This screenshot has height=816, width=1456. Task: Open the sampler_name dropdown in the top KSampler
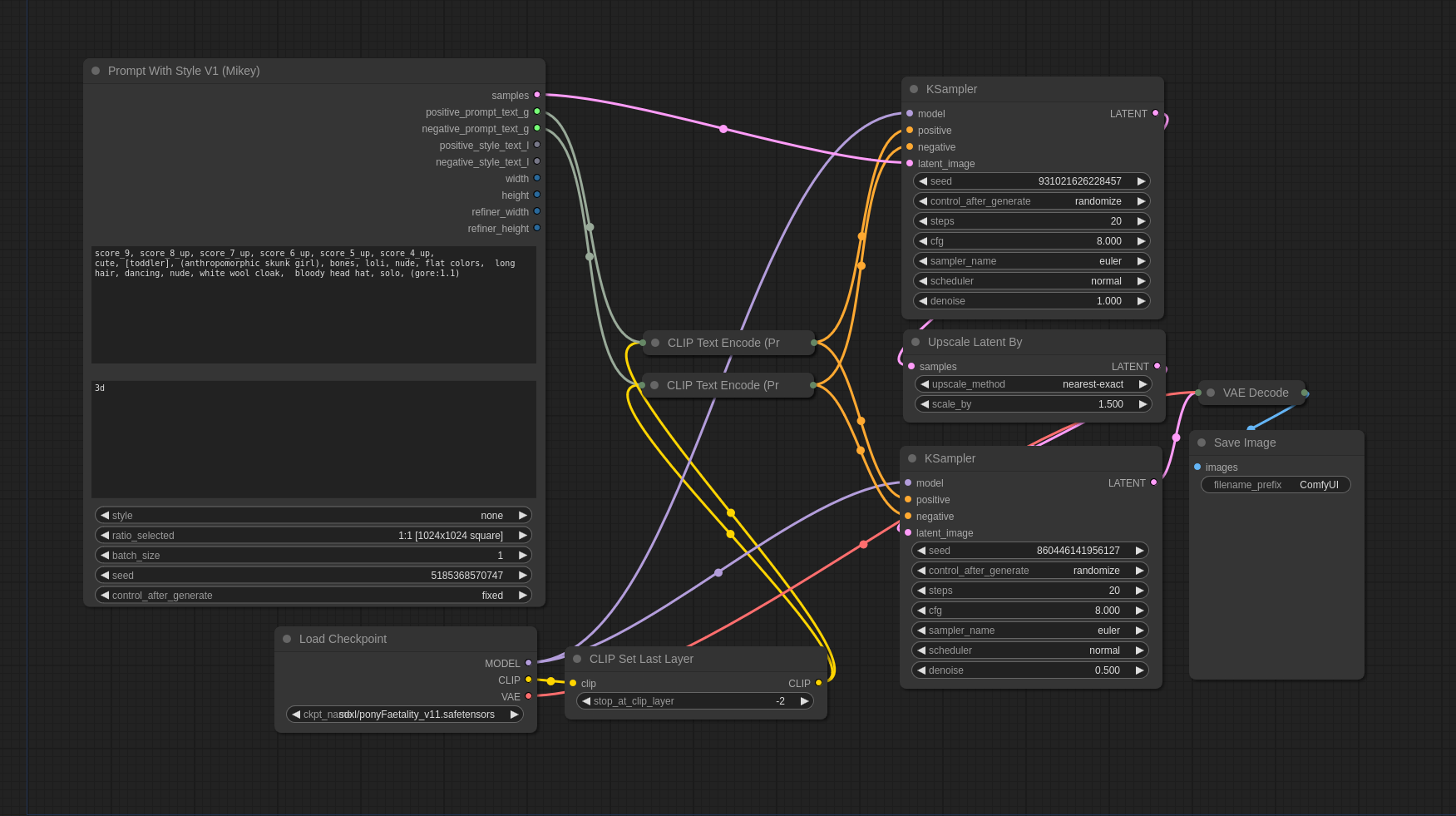pyautogui.click(x=1031, y=261)
